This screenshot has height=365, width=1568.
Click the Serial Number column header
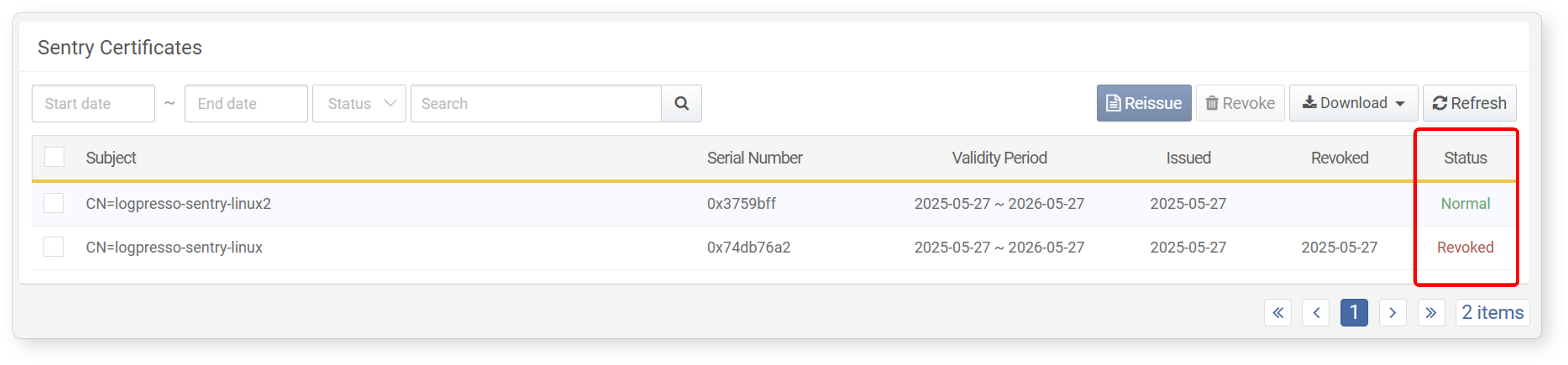click(x=755, y=158)
